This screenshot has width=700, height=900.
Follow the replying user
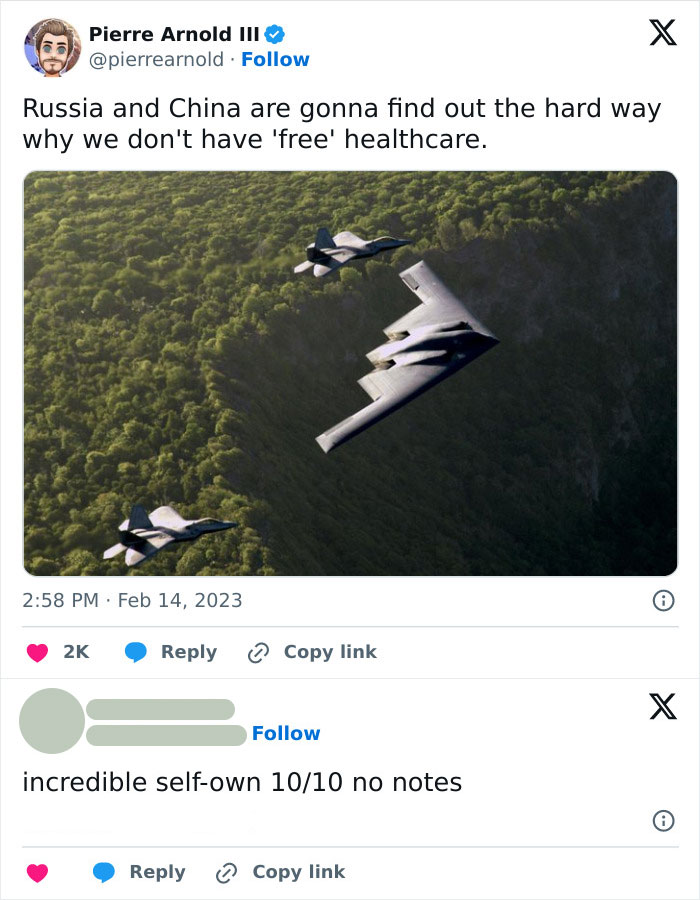(x=288, y=733)
